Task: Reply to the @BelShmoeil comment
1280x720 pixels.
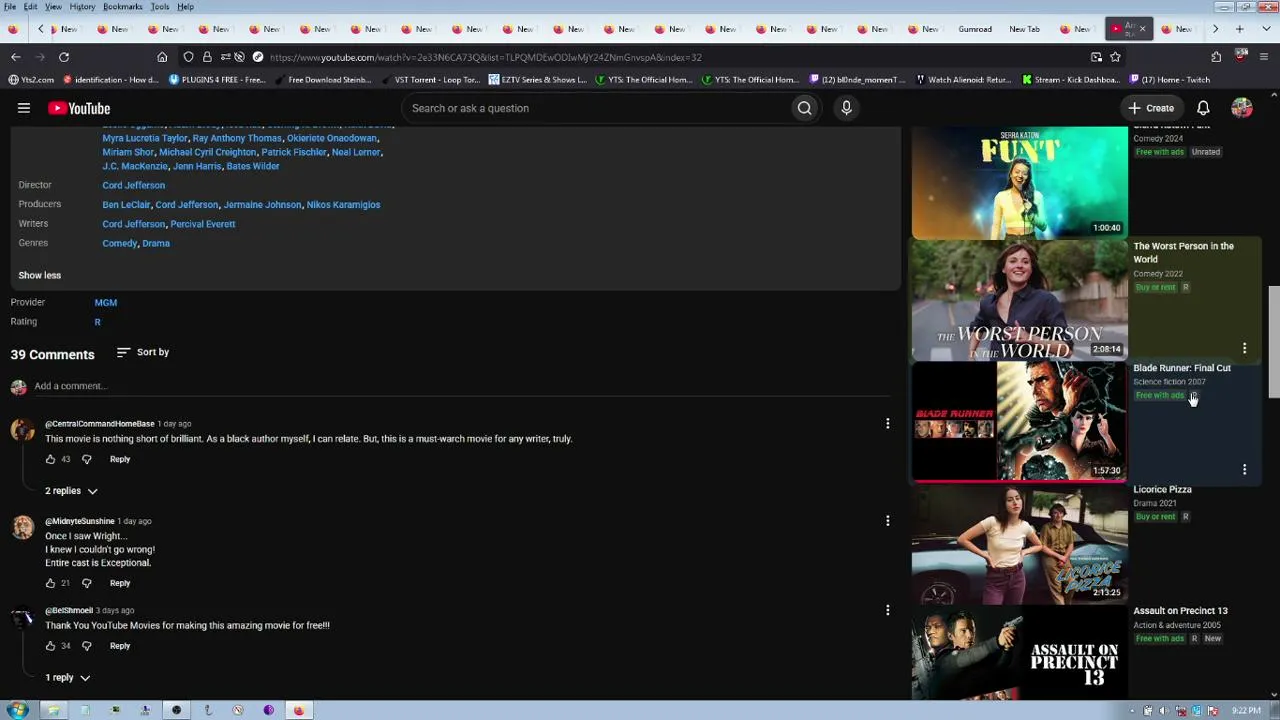Action: [120, 646]
